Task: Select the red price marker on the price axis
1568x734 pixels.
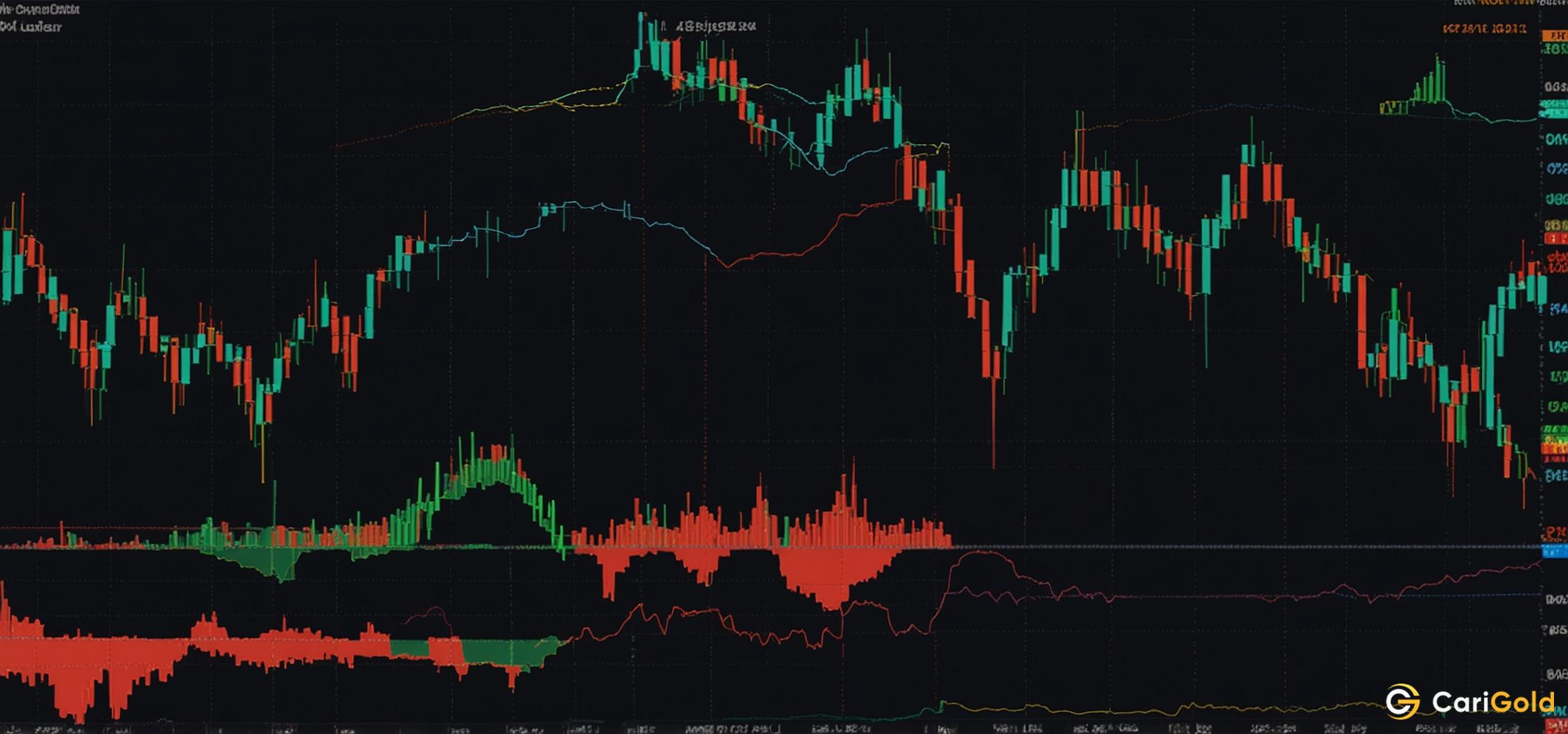Action: click(1555, 240)
